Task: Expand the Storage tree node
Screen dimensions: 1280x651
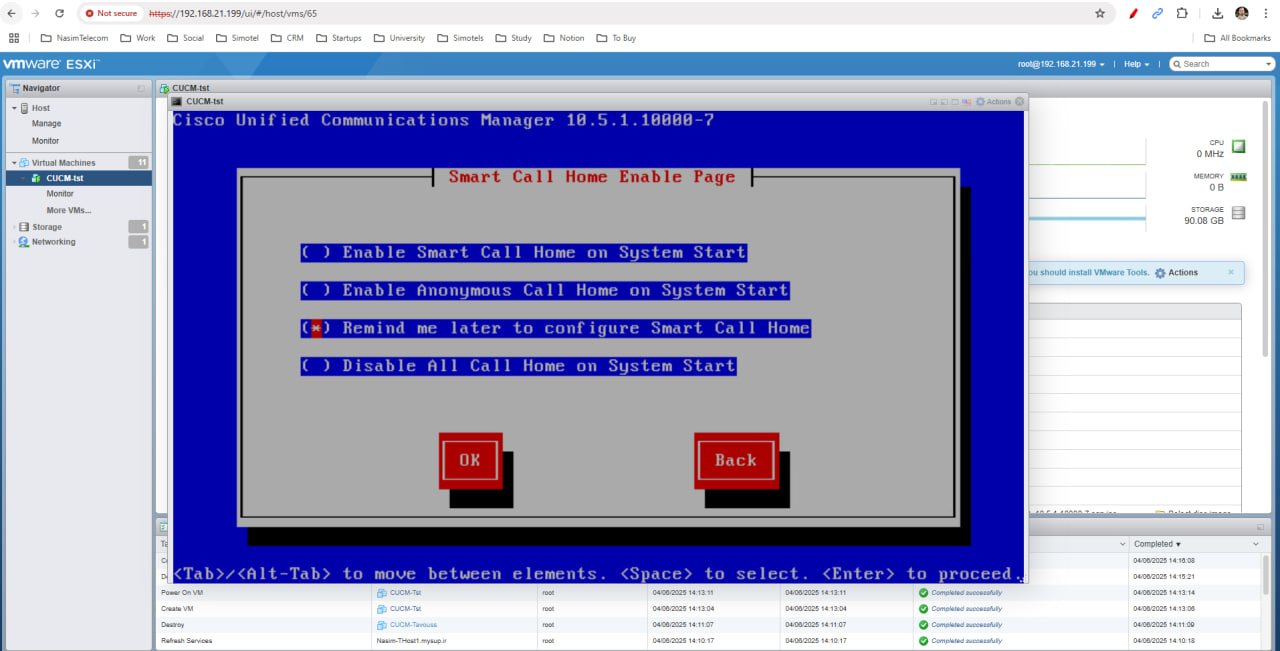Action: click(14, 227)
